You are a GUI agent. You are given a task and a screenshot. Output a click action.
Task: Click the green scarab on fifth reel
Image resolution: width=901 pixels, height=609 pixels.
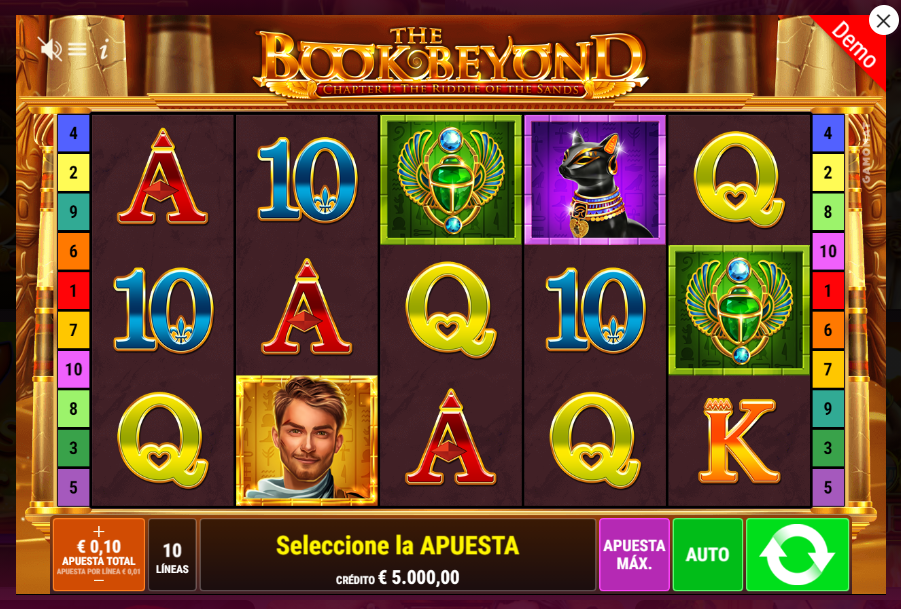739,310
